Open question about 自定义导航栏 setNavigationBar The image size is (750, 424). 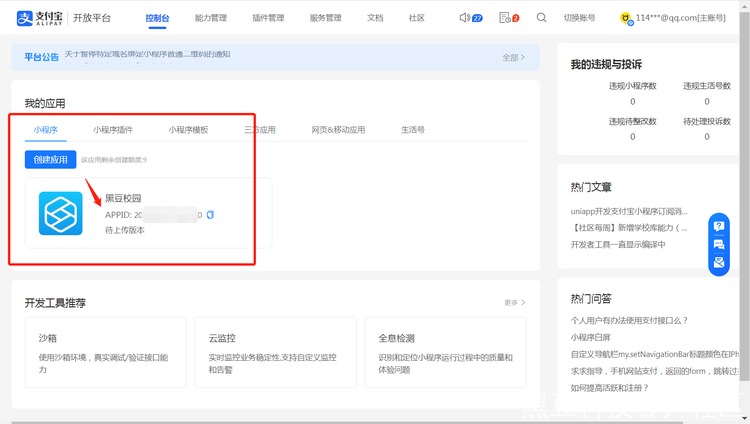654,354
